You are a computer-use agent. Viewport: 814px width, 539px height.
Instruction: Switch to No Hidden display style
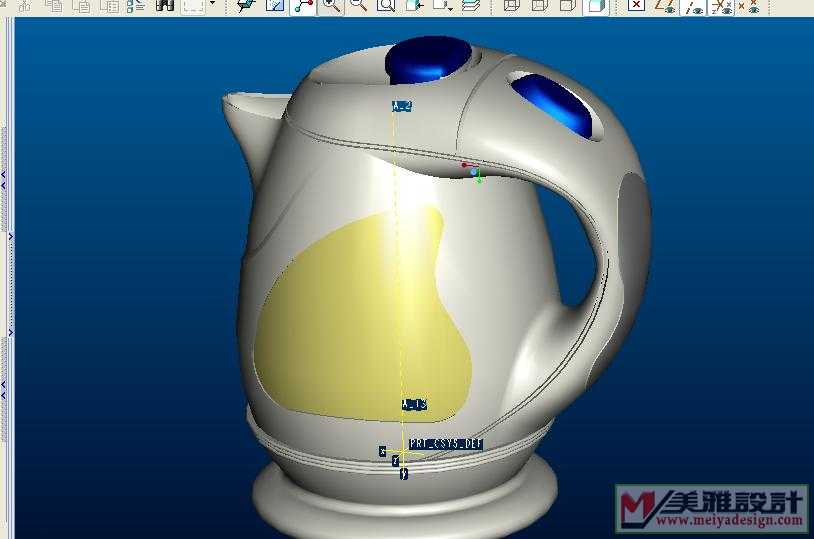click(567, 5)
